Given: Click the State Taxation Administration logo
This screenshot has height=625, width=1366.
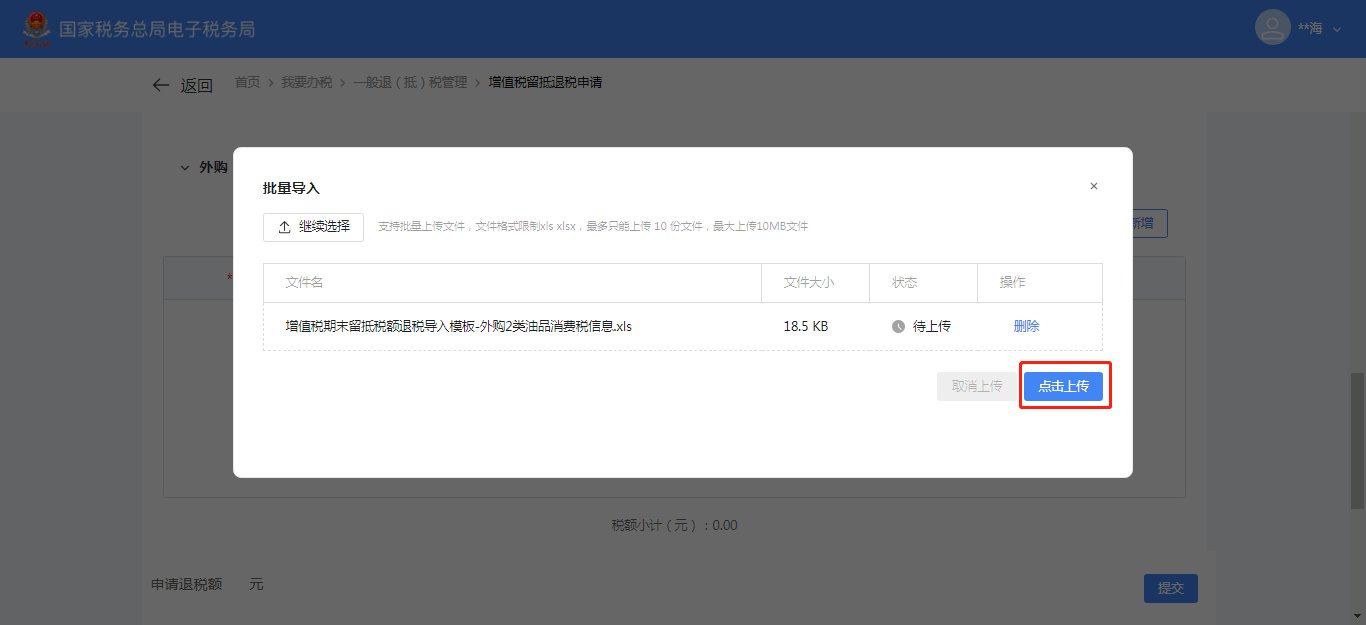Looking at the screenshot, I should pos(37,28).
